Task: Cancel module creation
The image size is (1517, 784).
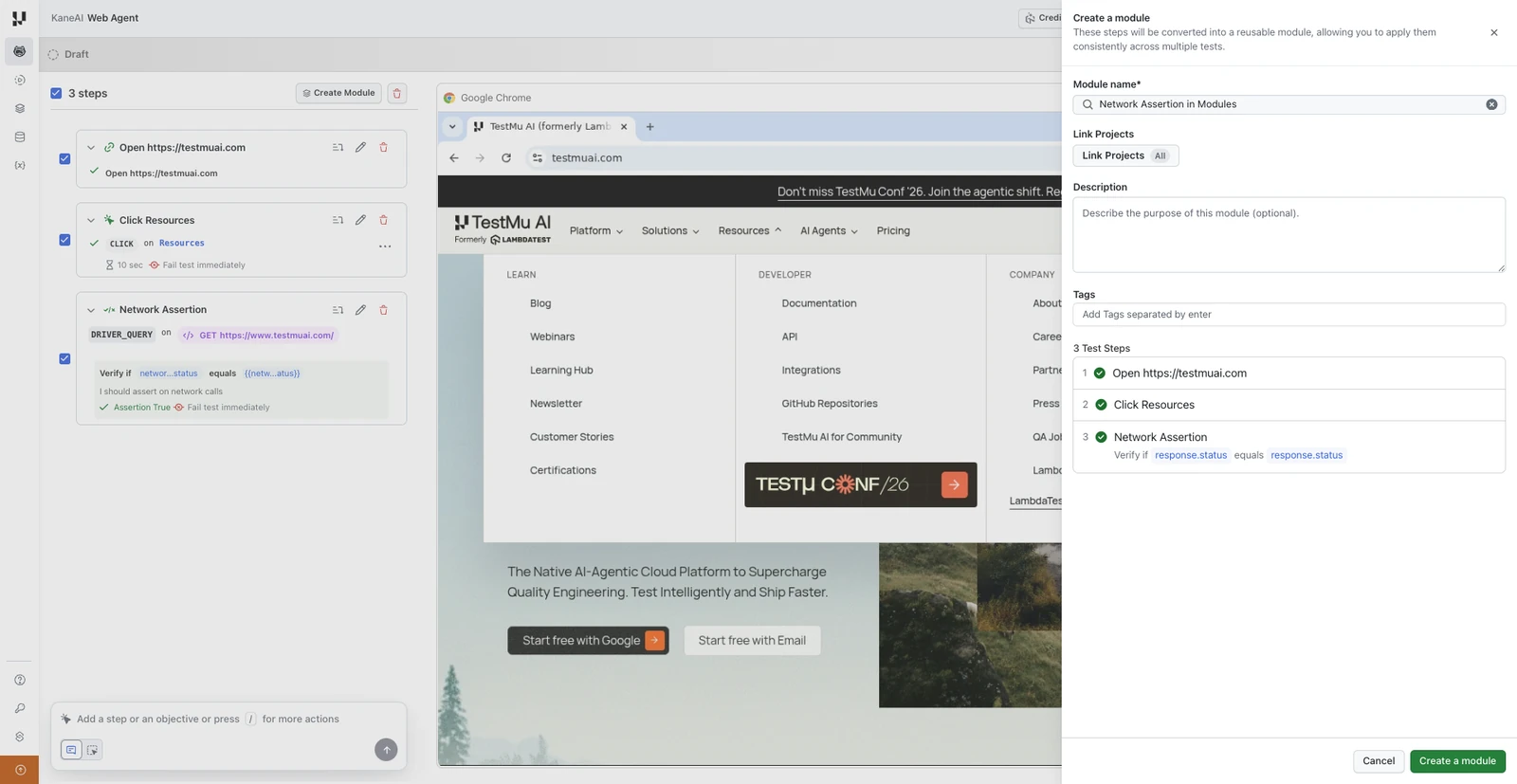Action: [x=1379, y=761]
